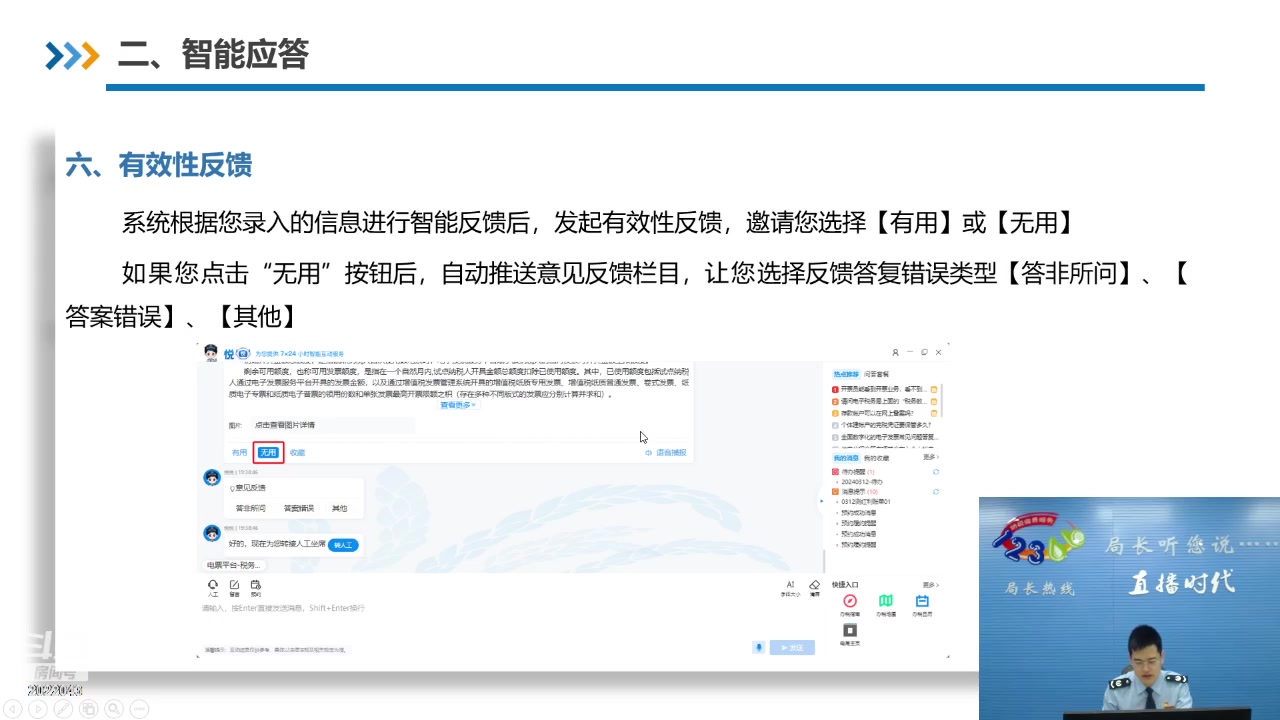Image resolution: width=1280 pixels, height=720 pixels.
Task: Click the 发送 send button
Action: click(792, 648)
